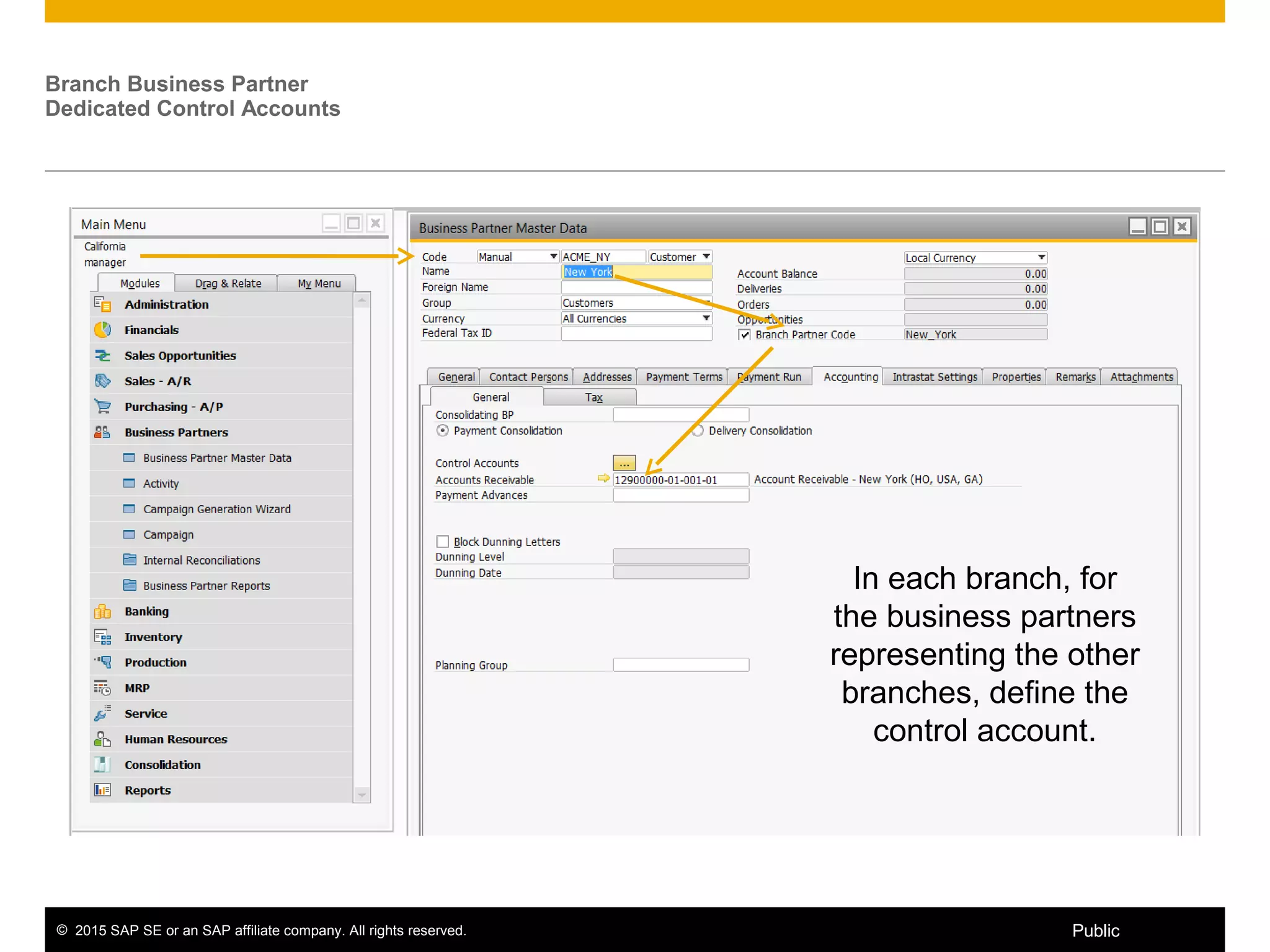This screenshot has height=952, width=1270.
Task: Open the Intrastat Settings tab
Action: pyautogui.click(x=935, y=377)
